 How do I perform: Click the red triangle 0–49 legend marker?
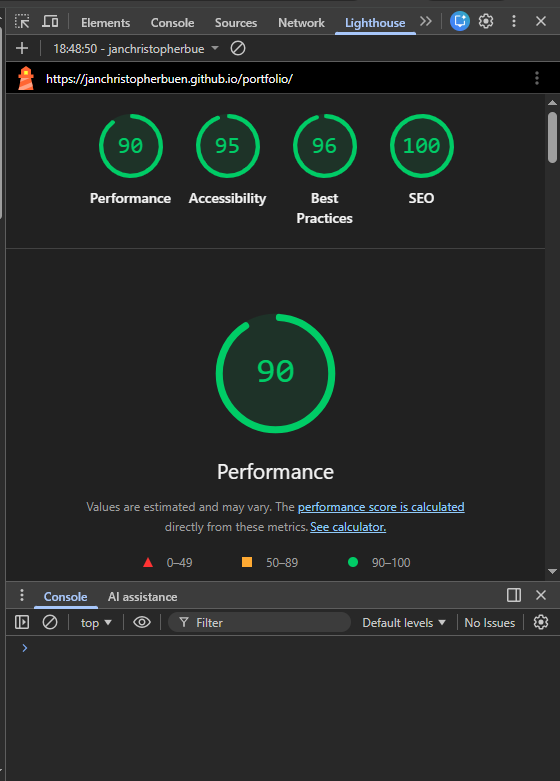coord(148,562)
